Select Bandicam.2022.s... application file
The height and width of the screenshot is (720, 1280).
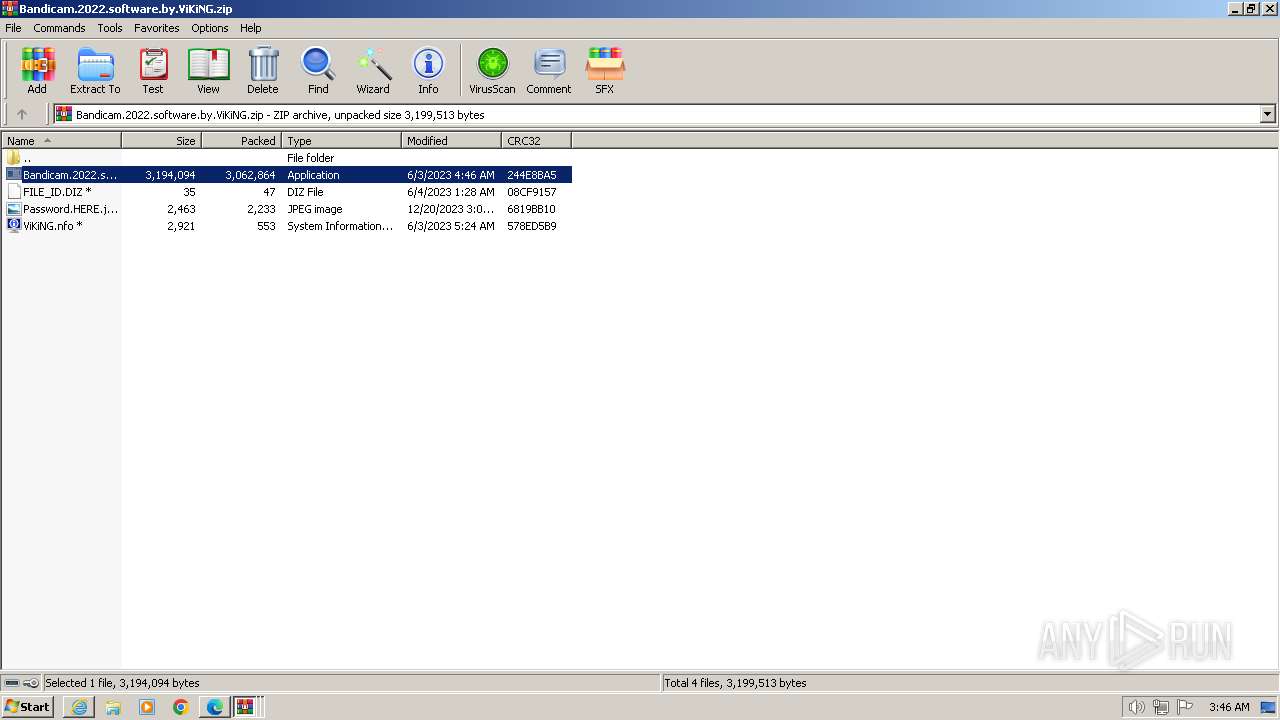(x=286, y=175)
